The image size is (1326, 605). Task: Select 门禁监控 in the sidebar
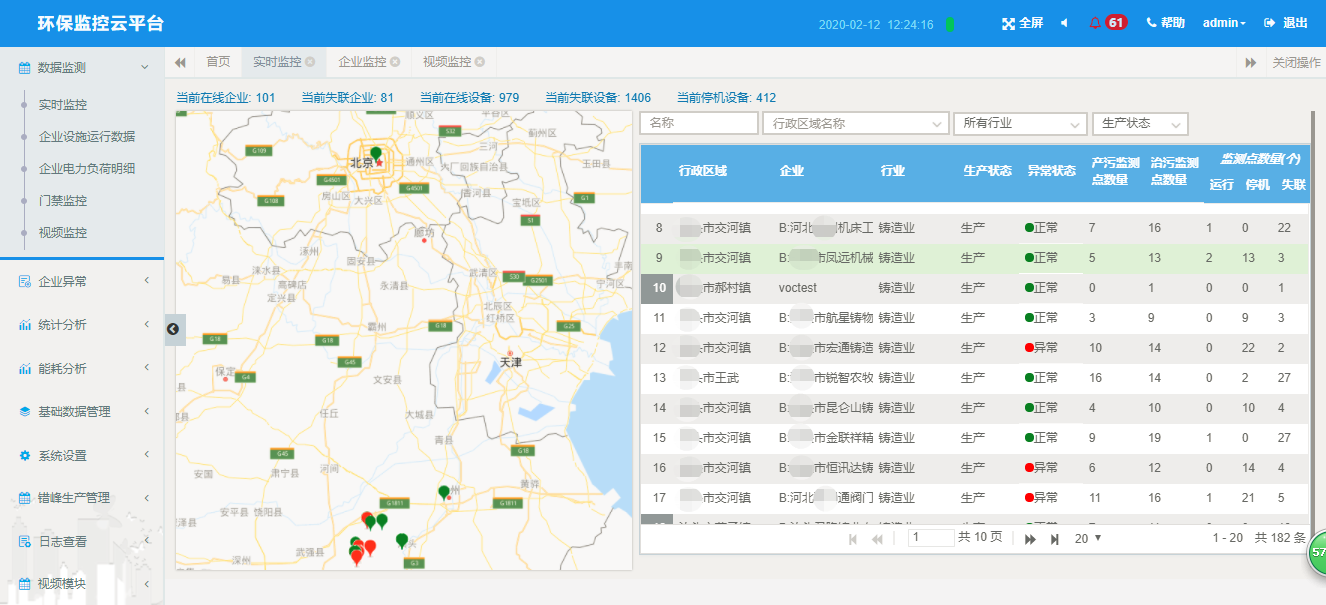click(x=63, y=201)
